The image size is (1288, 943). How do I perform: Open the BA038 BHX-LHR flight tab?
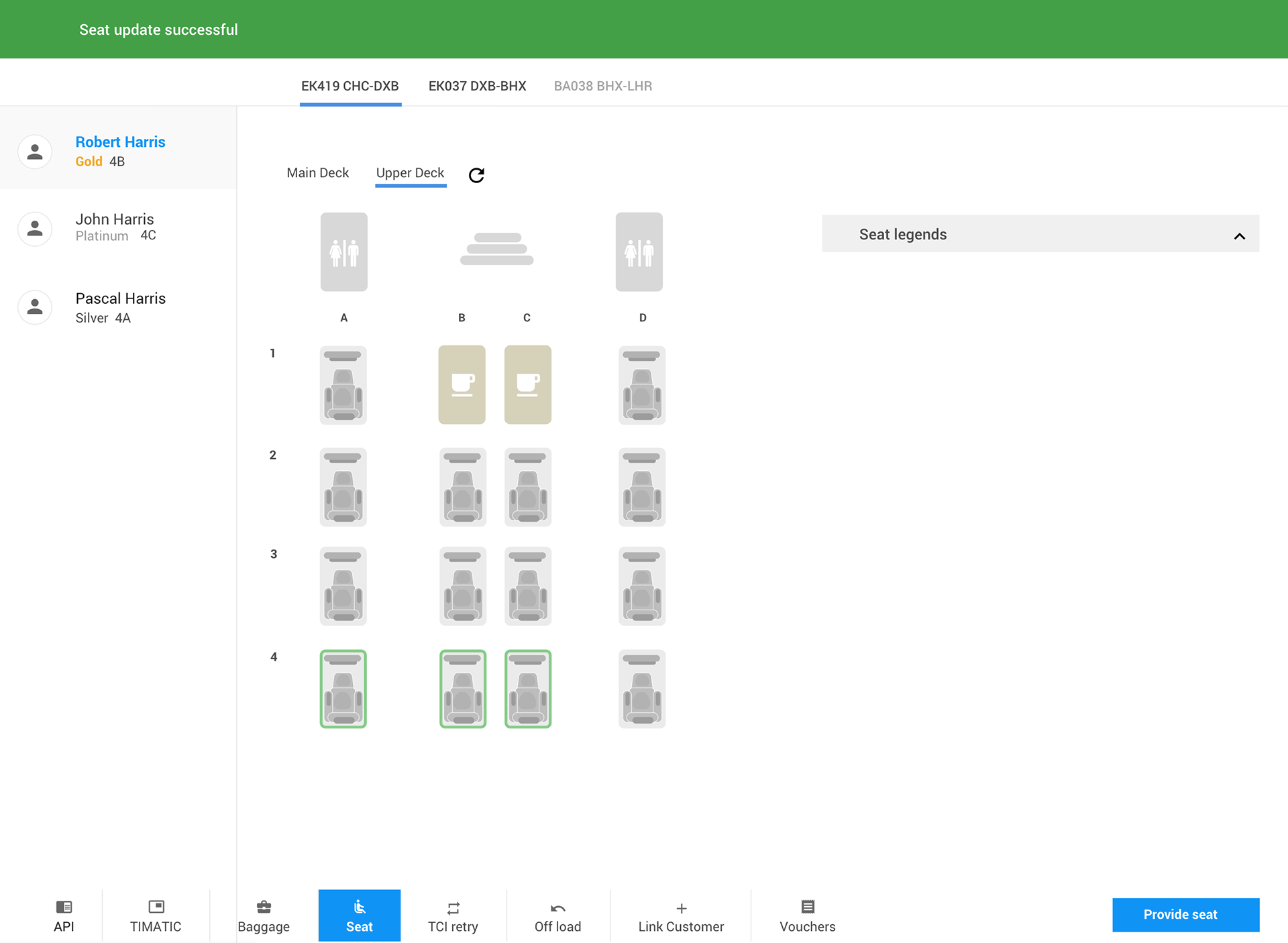click(x=602, y=86)
